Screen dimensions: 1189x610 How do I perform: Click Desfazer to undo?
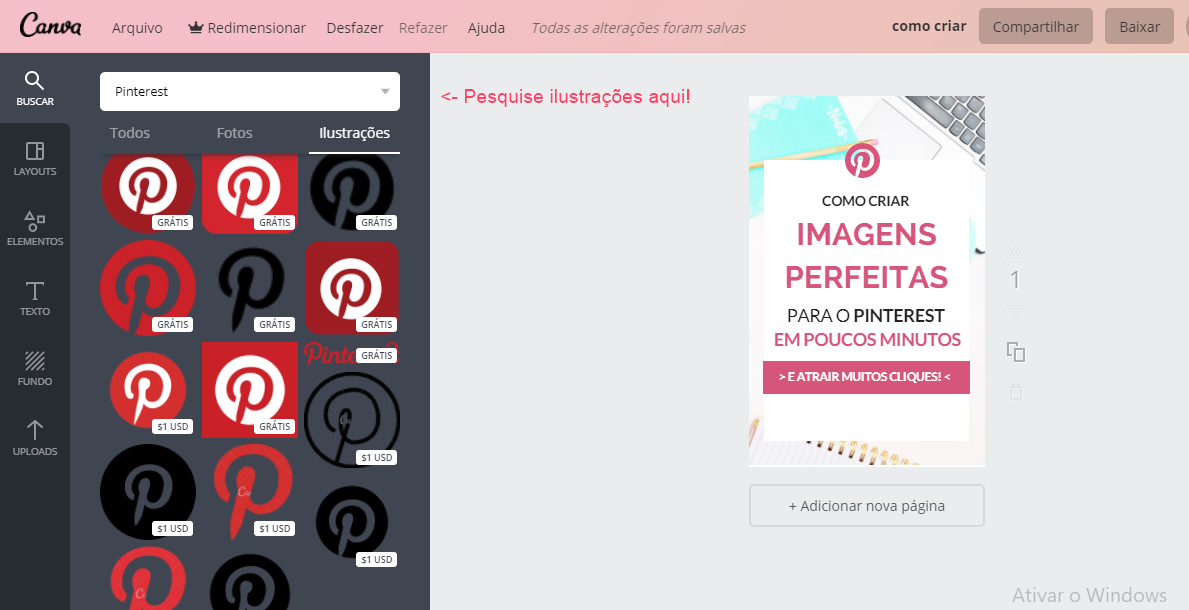coord(354,27)
